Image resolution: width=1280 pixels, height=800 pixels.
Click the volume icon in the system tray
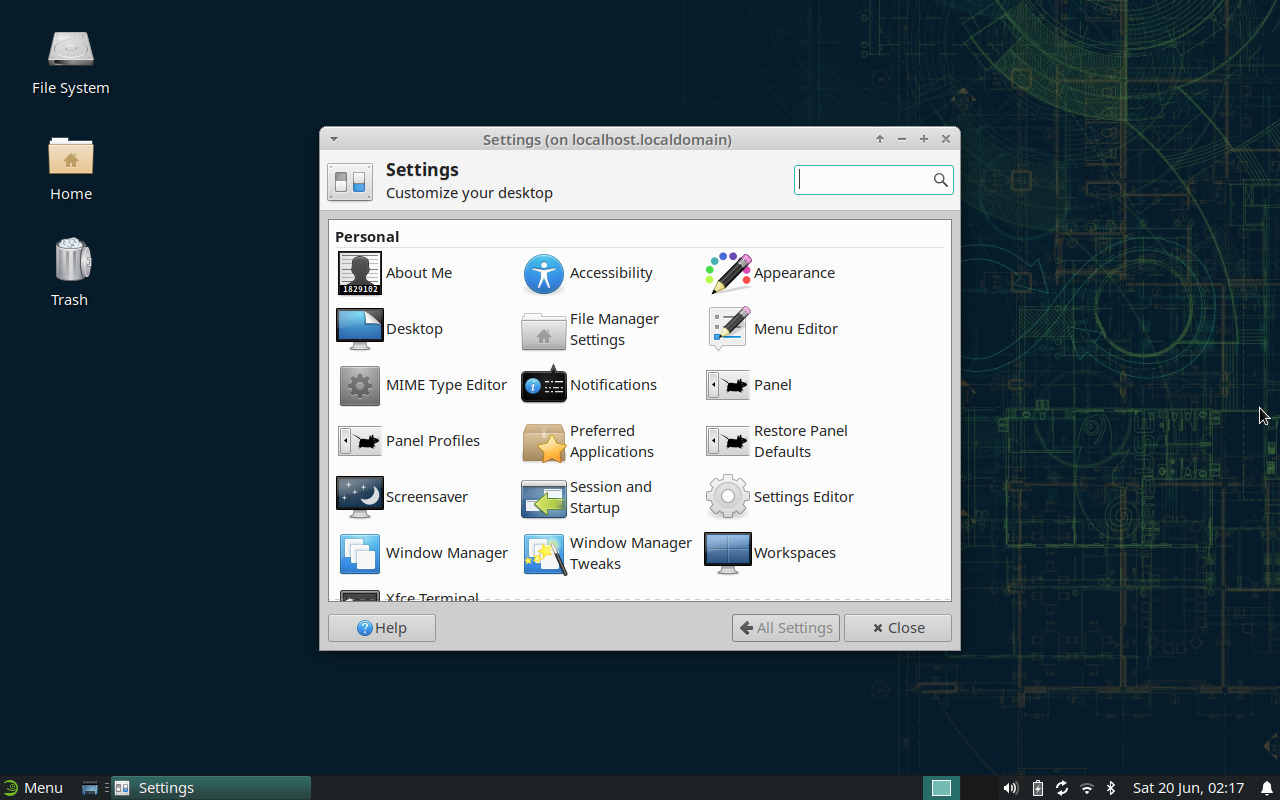pyautogui.click(x=1010, y=787)
